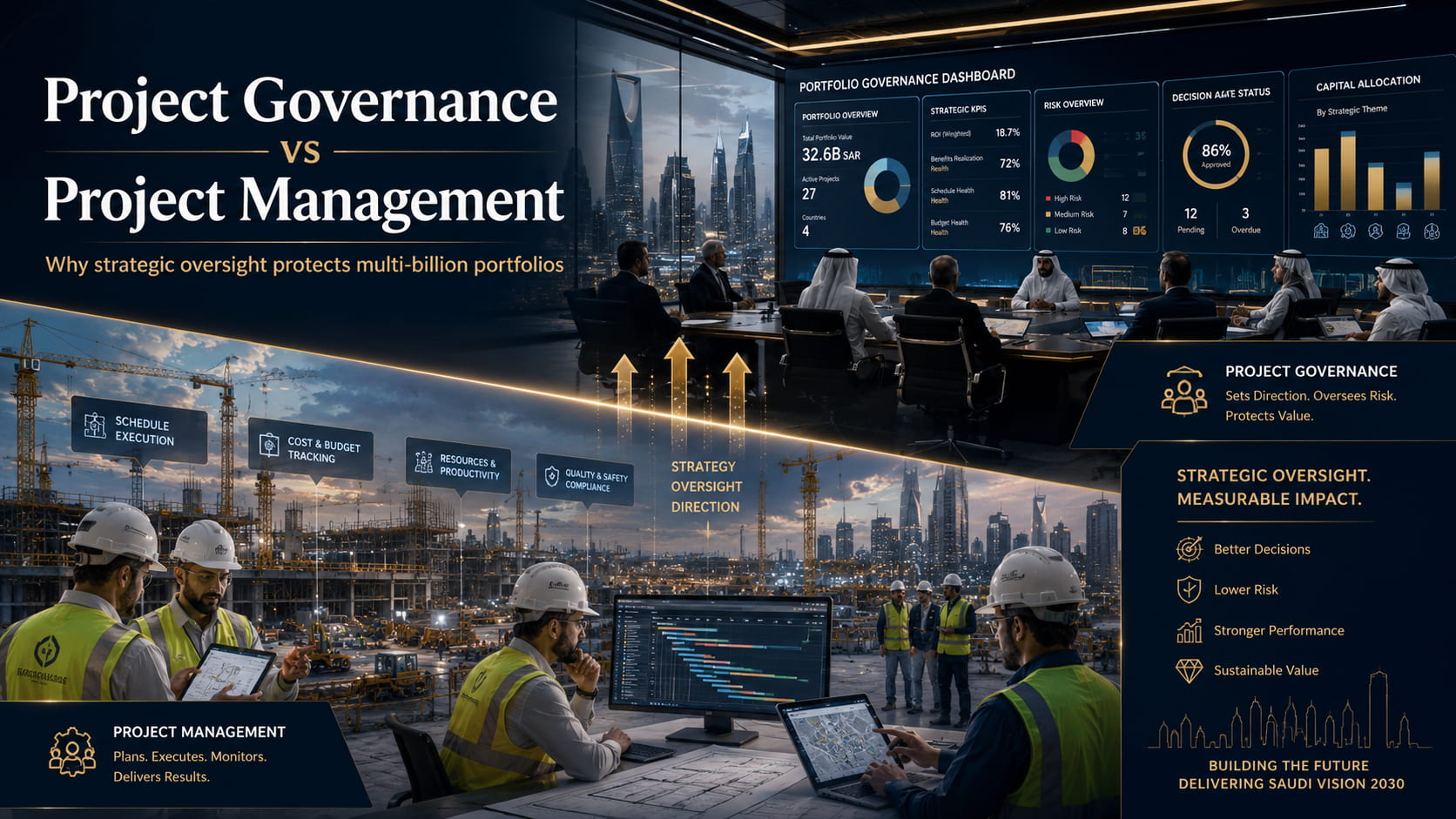This screenshot has height=819, width=1456.
Task: Click the Countries value 4
Action: 806,232
